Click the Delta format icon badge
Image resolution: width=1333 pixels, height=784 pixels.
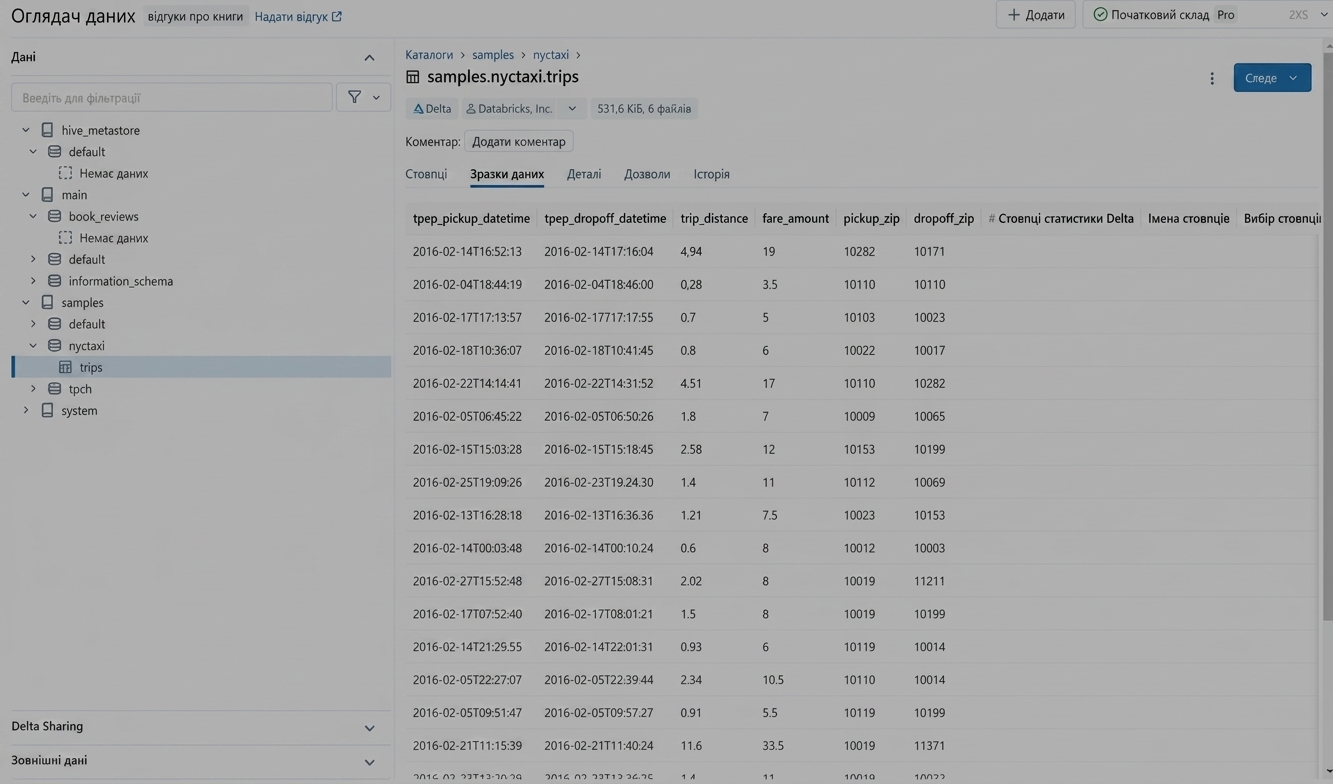418,108
